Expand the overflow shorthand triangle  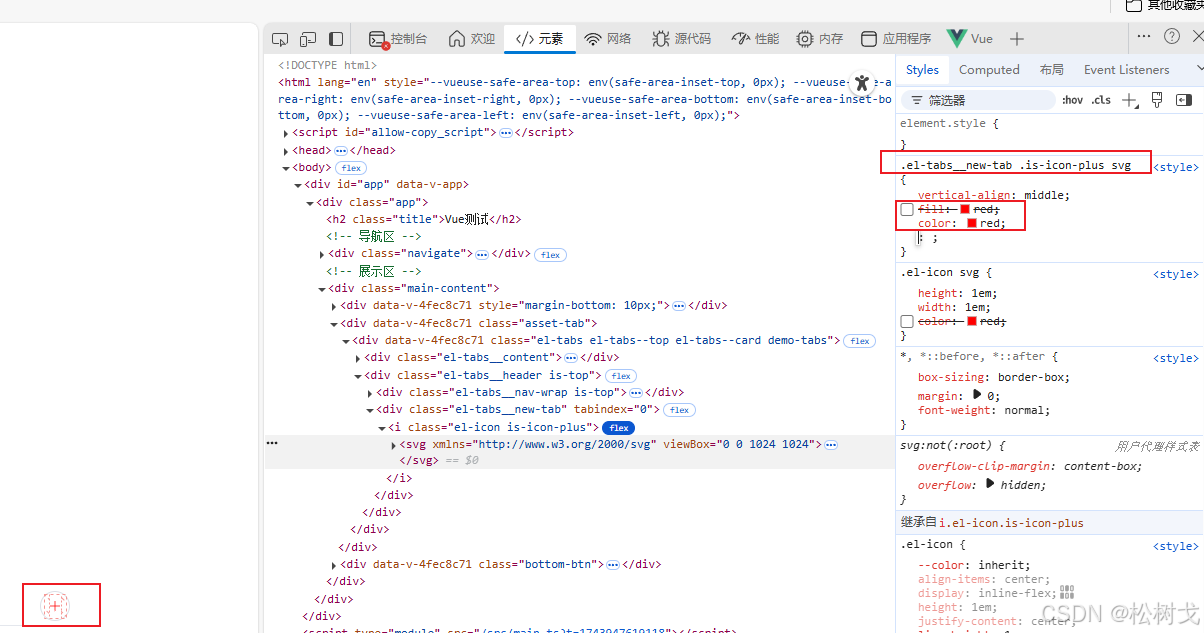point(990,484)
